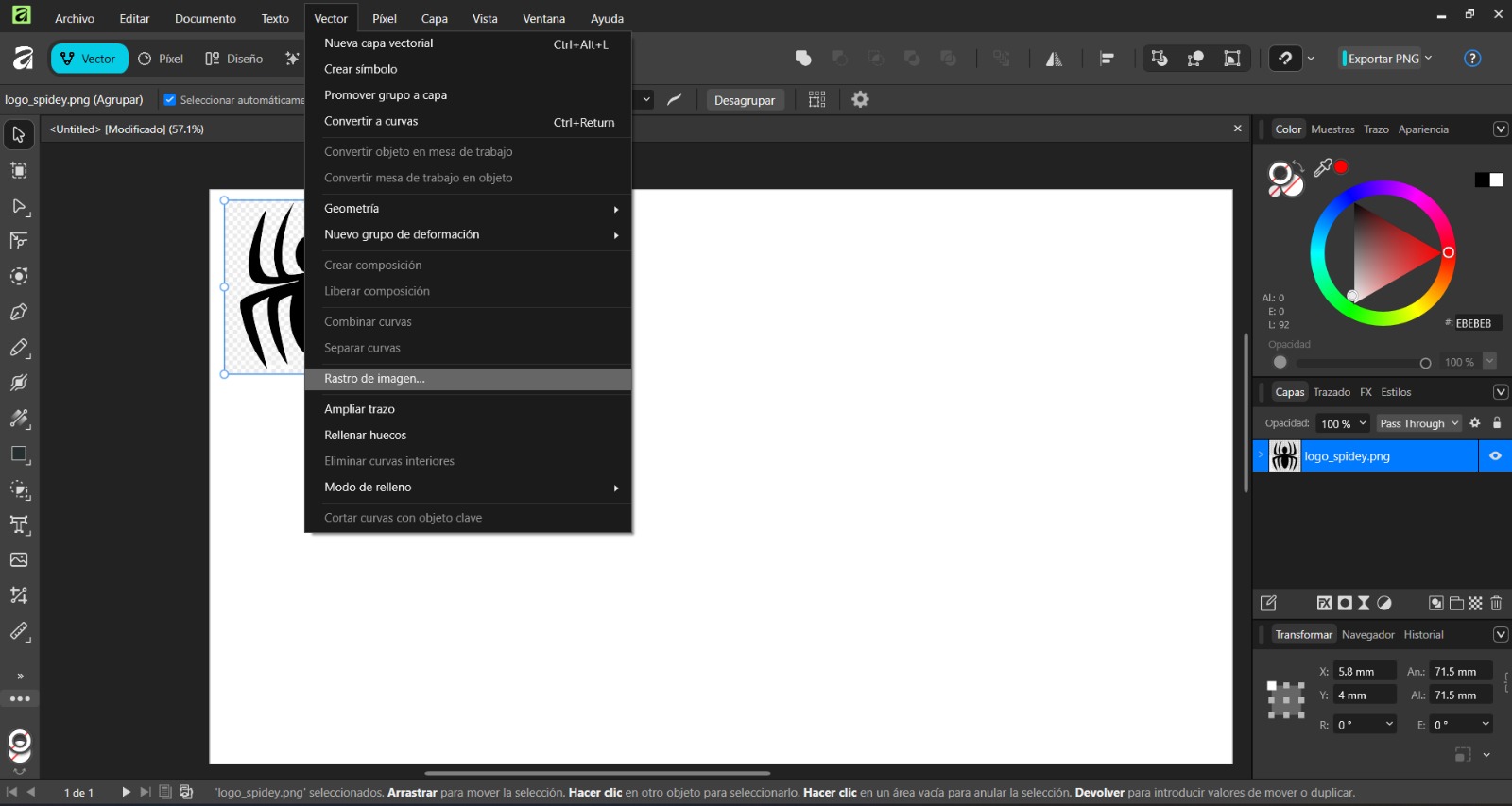The image size is (1512, 806).
Task: Switch to the Muestras tab
Action: (x=1332, y=129)
